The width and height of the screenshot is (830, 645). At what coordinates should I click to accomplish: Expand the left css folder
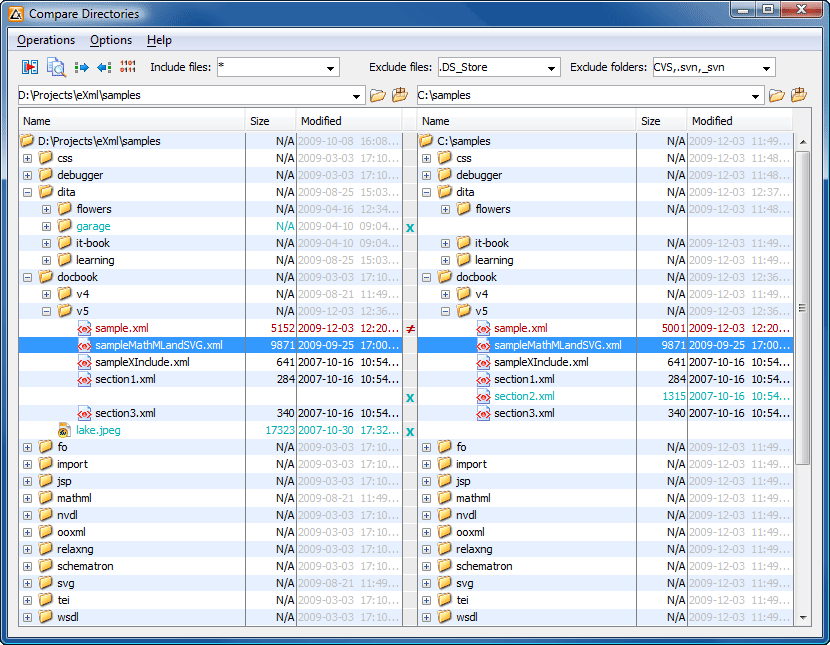28,158
